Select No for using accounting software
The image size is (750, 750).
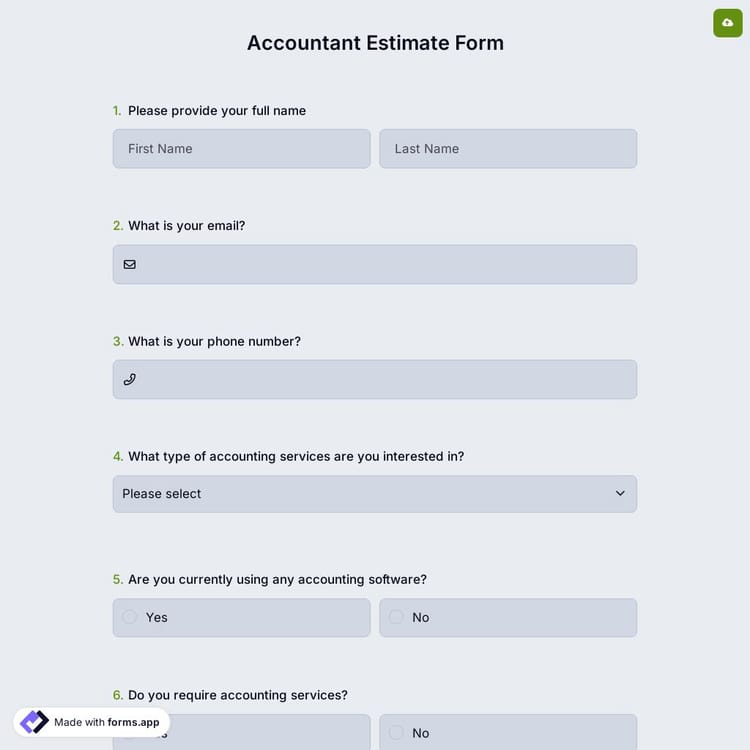(x=396, y=617)
